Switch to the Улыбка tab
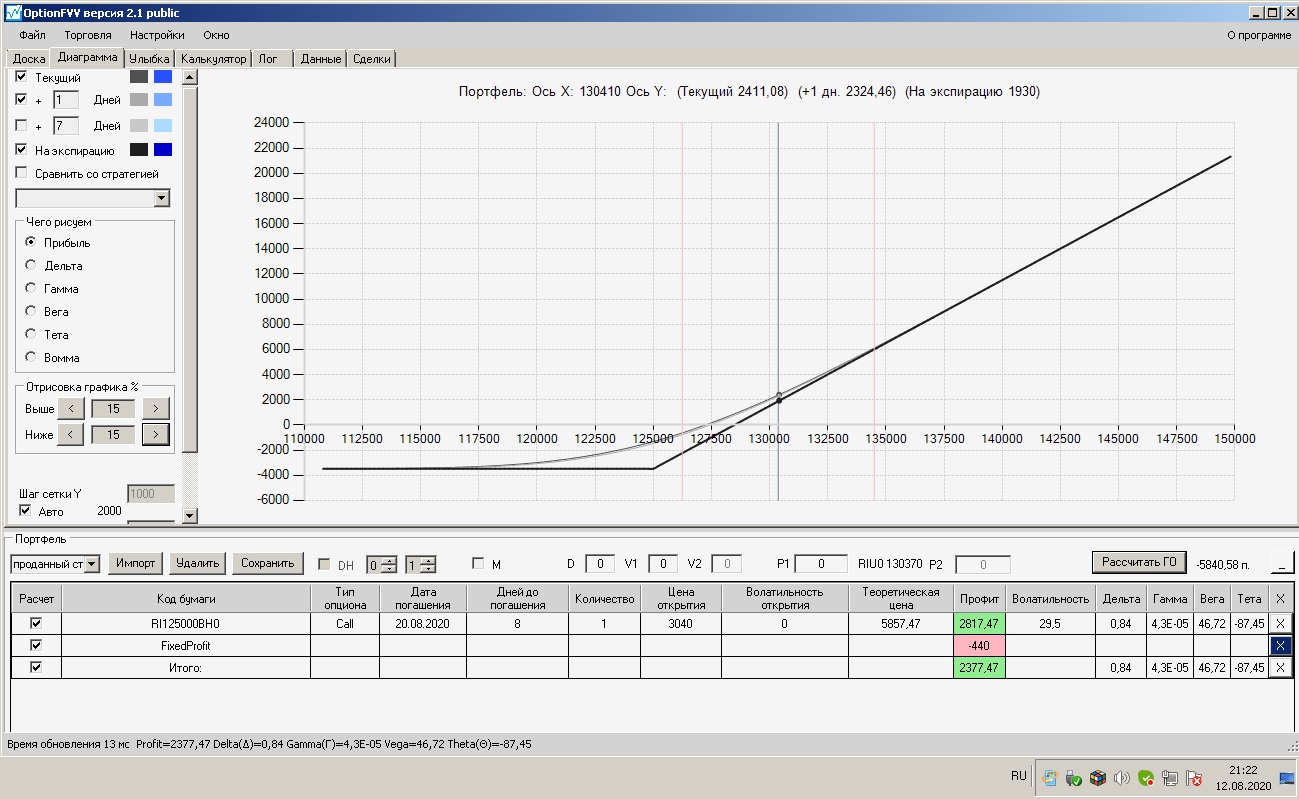This screenshot has height=799, width=1299. (150, 59)
